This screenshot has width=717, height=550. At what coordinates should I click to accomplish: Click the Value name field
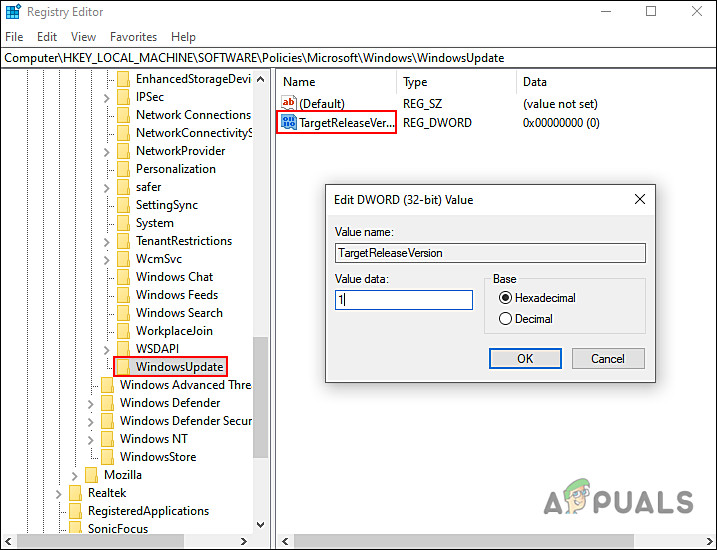click(490, 253)
